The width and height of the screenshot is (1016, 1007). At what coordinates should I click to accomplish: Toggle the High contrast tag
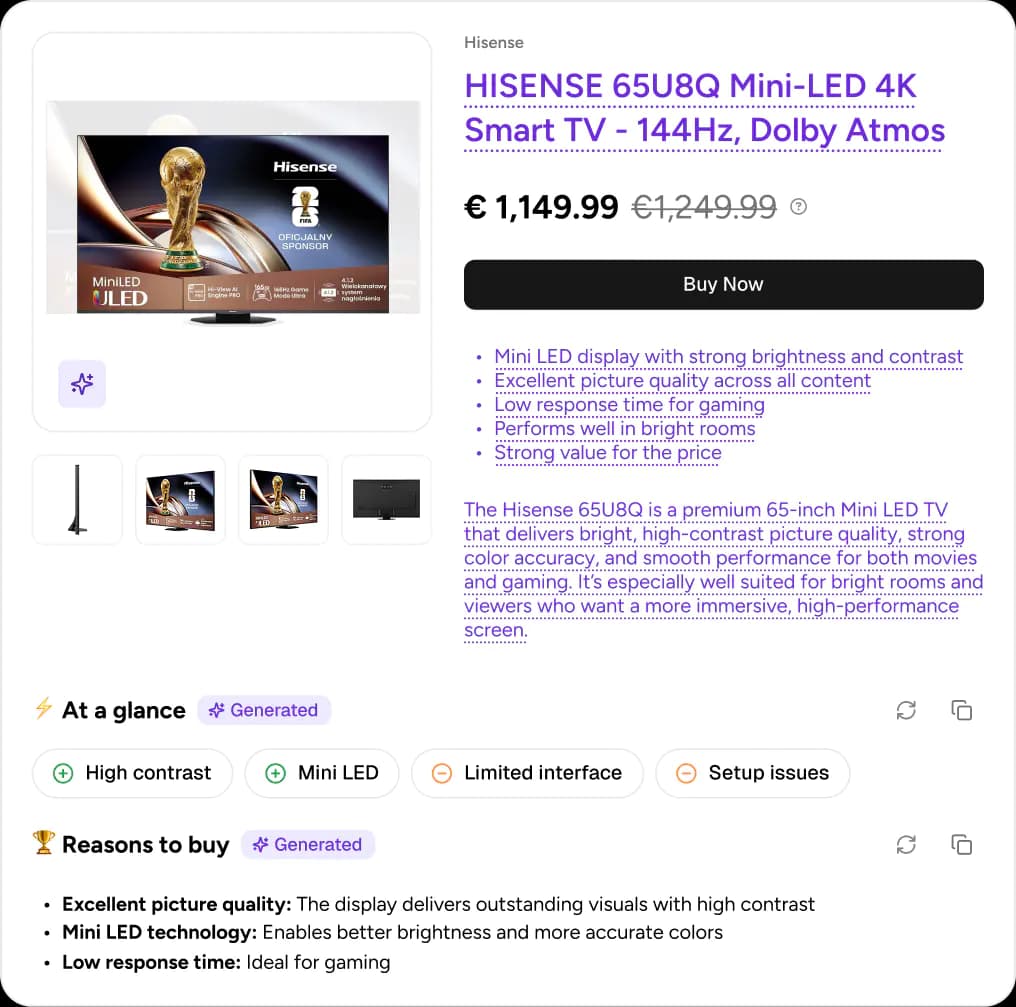point(132,773)
